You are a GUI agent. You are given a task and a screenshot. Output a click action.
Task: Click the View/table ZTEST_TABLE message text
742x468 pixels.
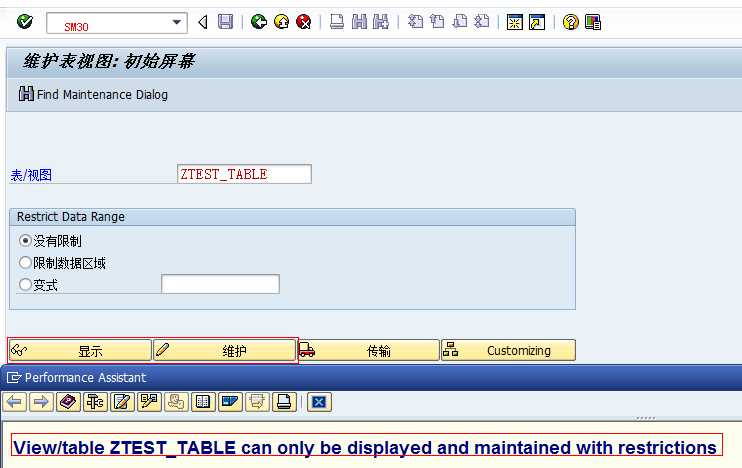(x=367, y=446)
